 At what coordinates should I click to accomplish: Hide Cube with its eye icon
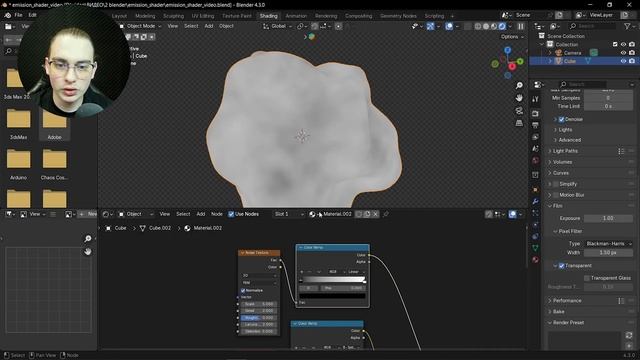pyautogui.click(x=623, y=61)
